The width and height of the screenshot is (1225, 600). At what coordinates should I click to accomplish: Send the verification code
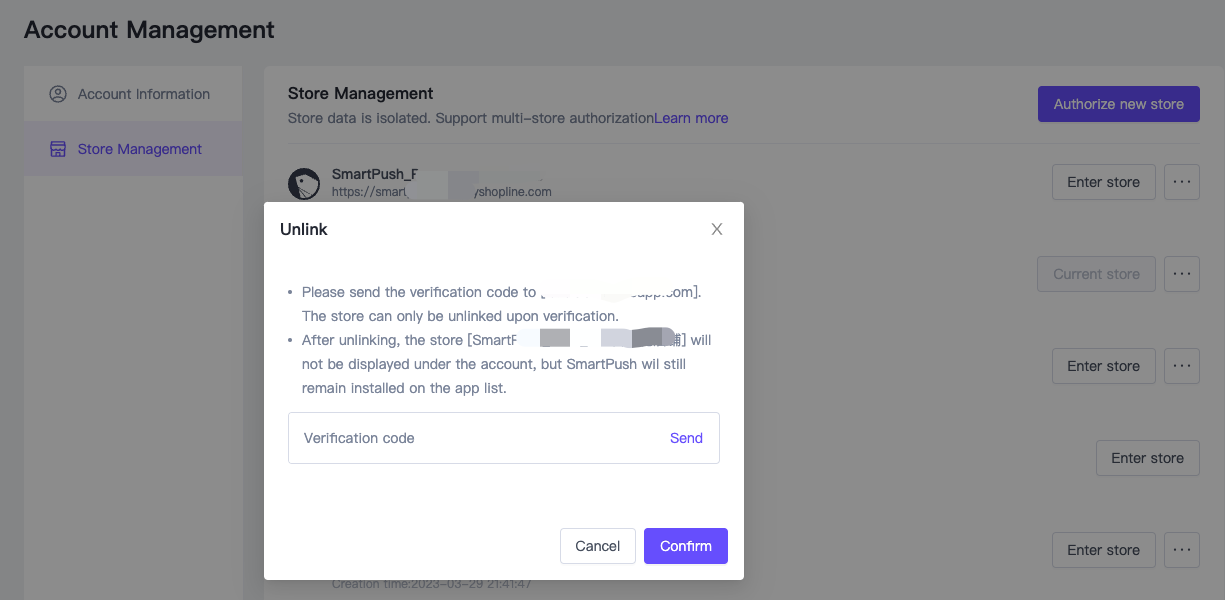(686, 438)
